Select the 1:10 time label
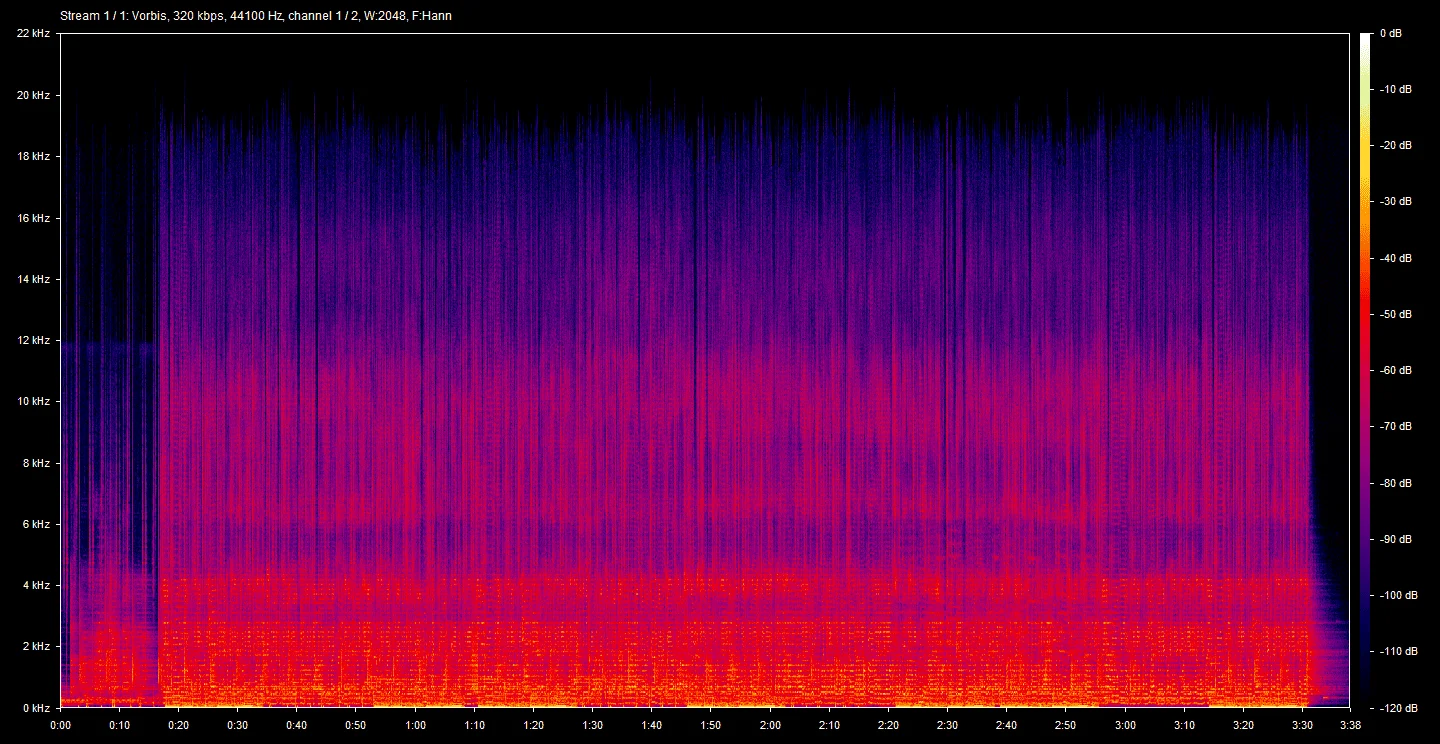The image size is (1440, 744). point(474,725)
